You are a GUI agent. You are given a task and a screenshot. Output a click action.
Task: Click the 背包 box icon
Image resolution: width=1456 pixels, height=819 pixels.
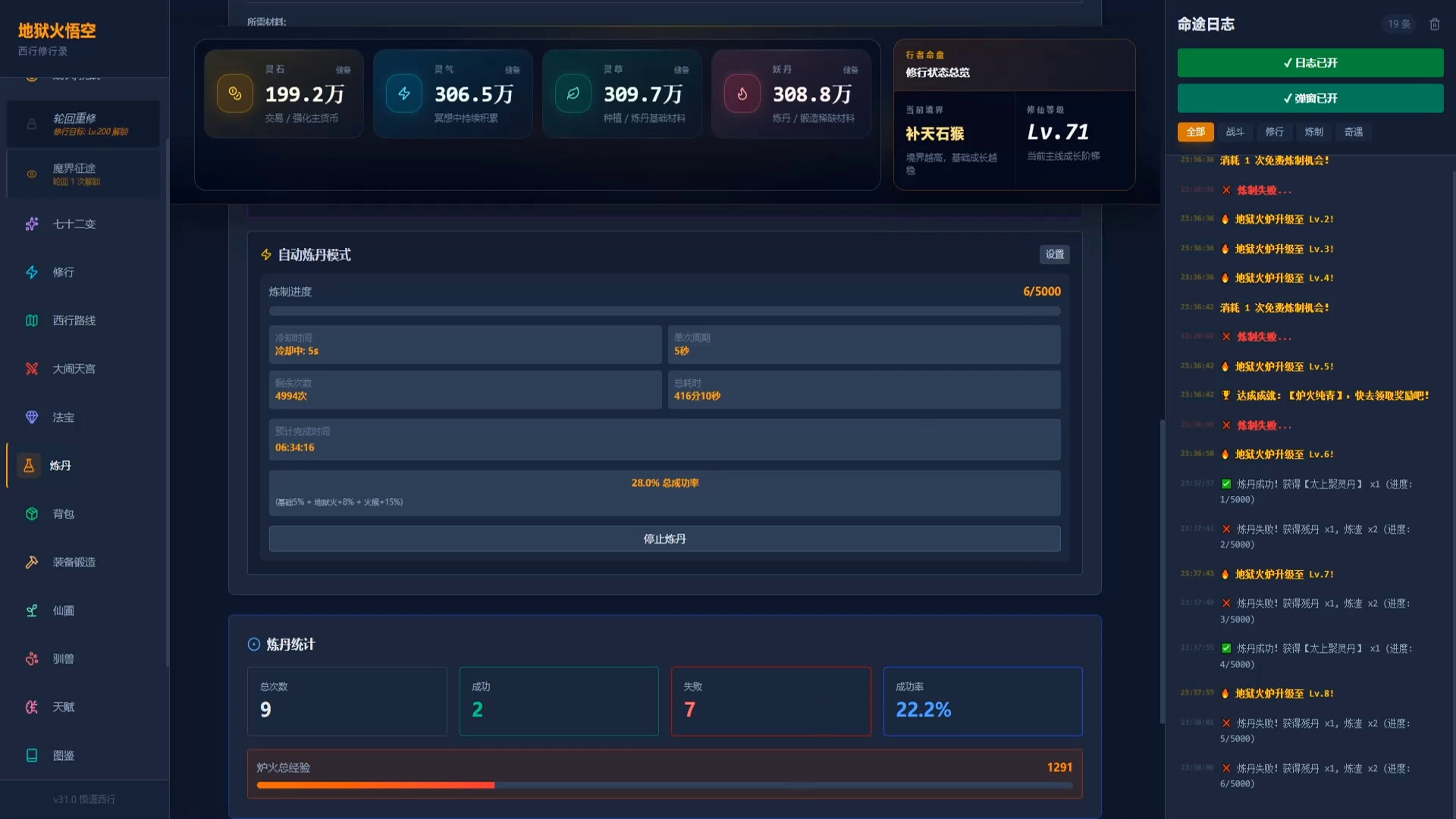(x=32, y=514)
